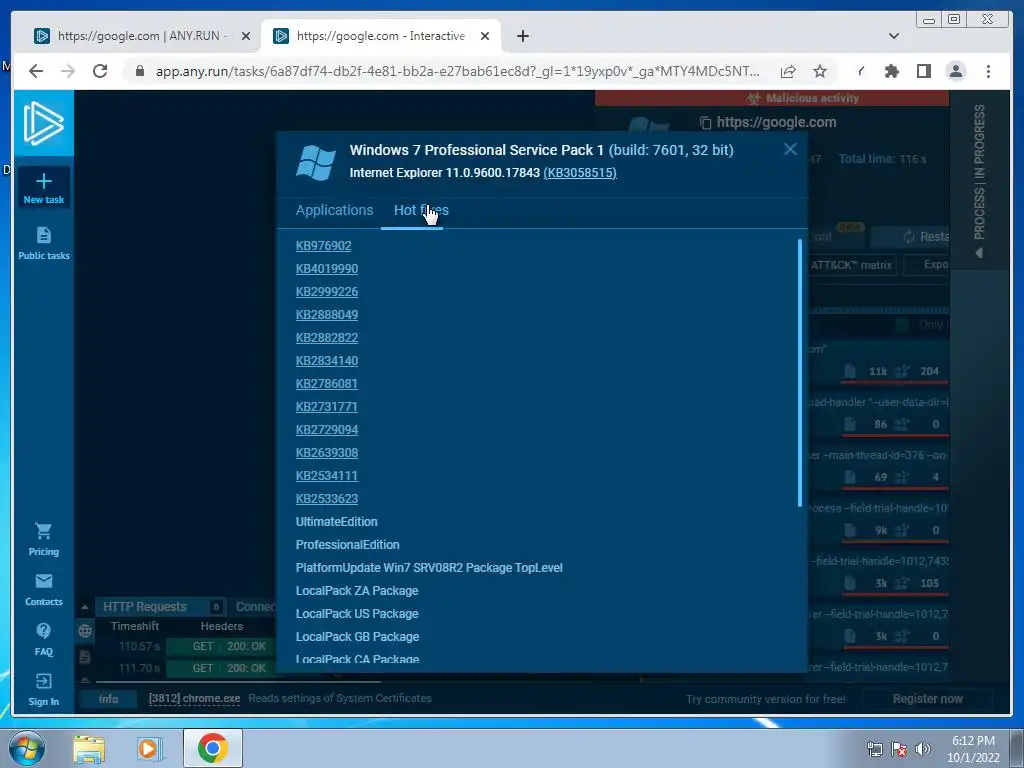Open hotfix KB2731771
Screen dimensions: 1024x768
point(327,406)
